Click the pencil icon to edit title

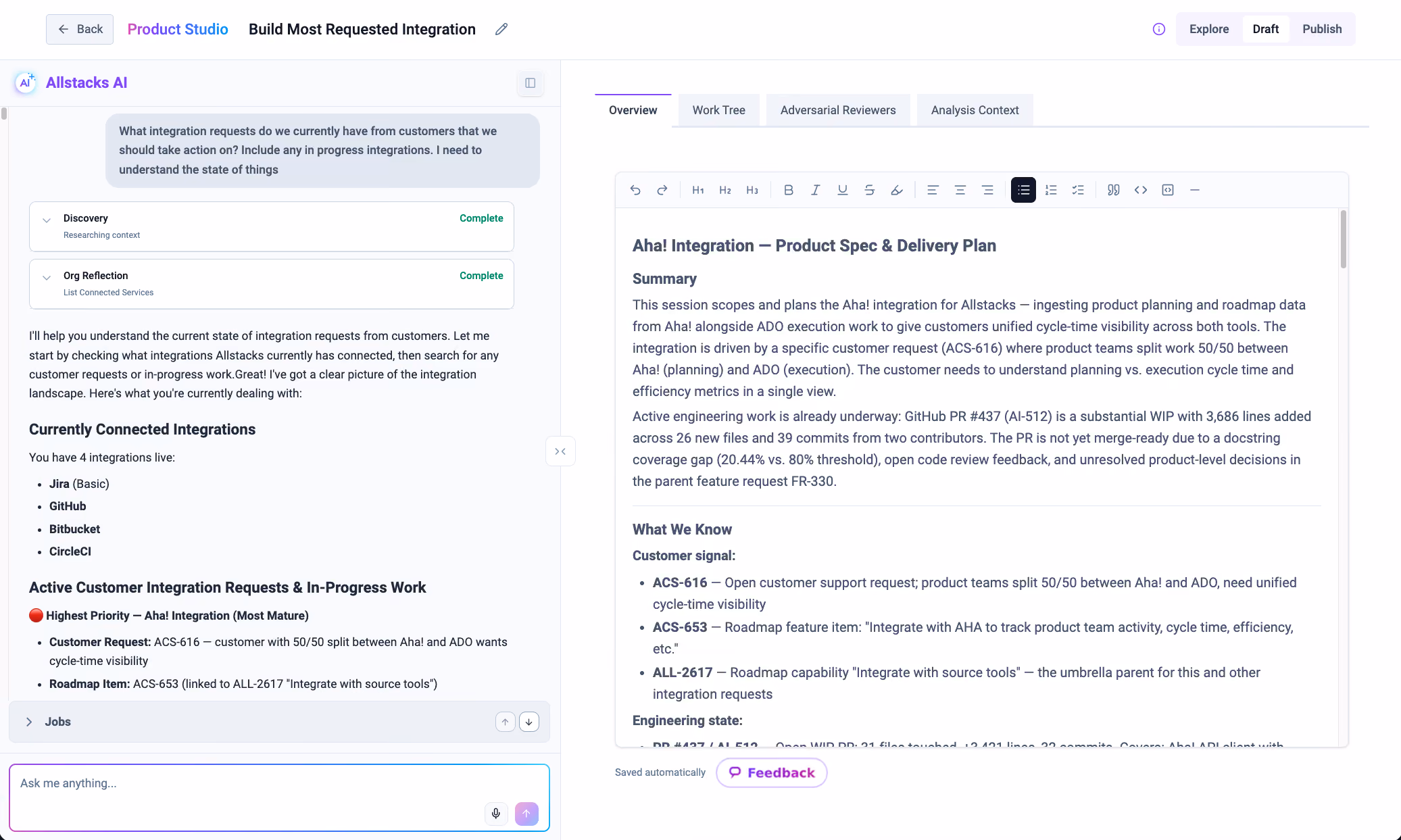501,29
